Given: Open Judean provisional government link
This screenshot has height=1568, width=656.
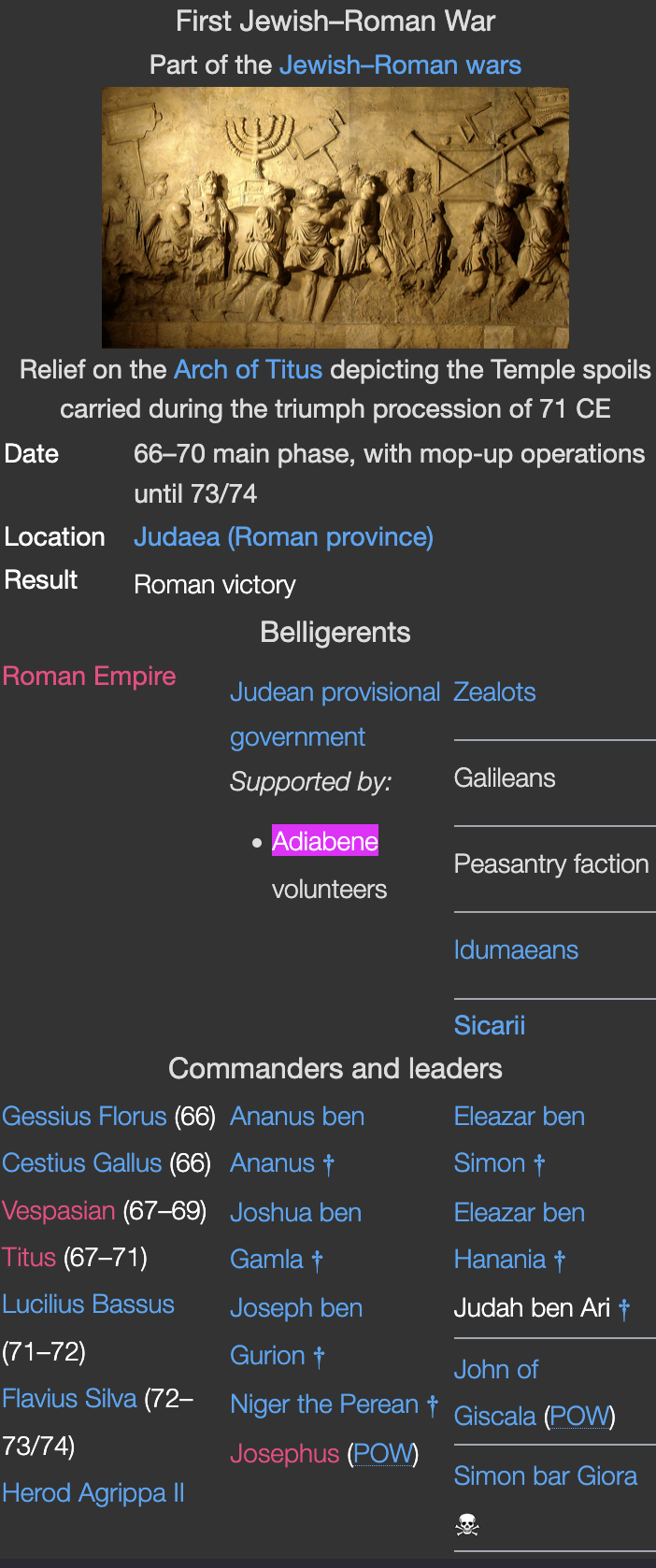Looking at the screenshot, I should coord(335,692).
